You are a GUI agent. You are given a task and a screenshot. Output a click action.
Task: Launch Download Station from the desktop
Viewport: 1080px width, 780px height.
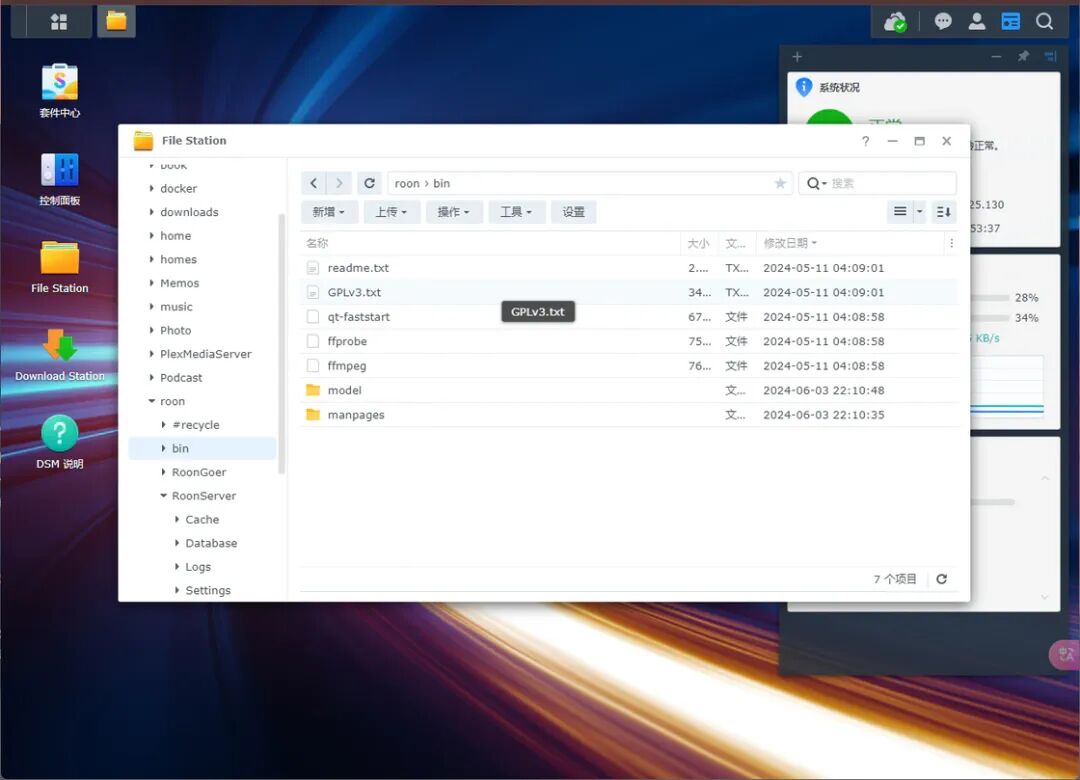(60, 355)
